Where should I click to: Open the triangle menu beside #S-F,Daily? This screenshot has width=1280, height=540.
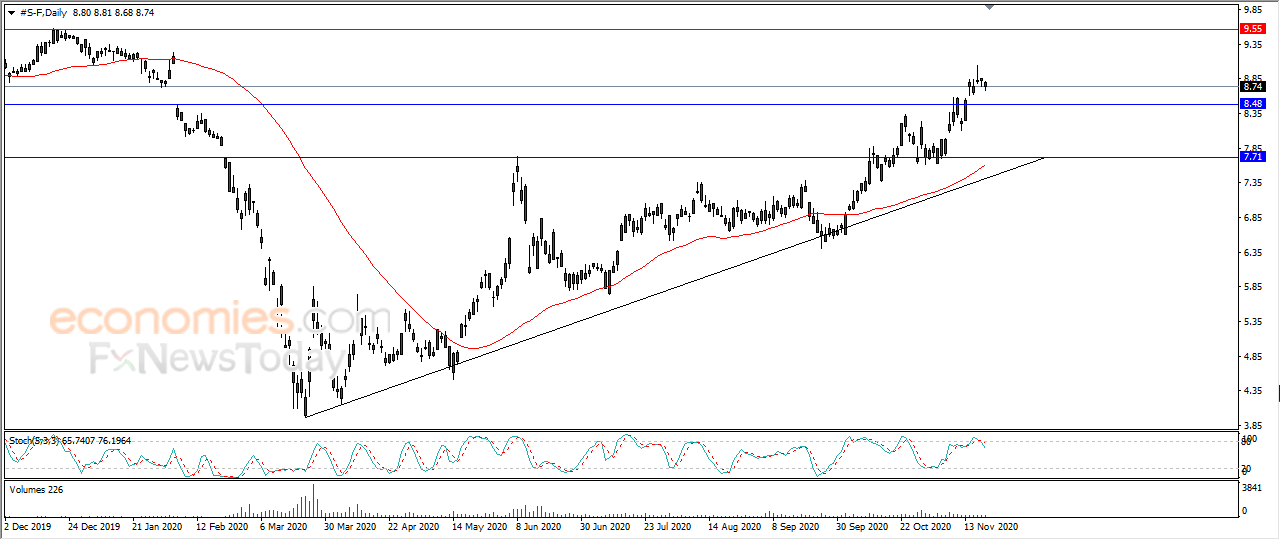(11, 13)
